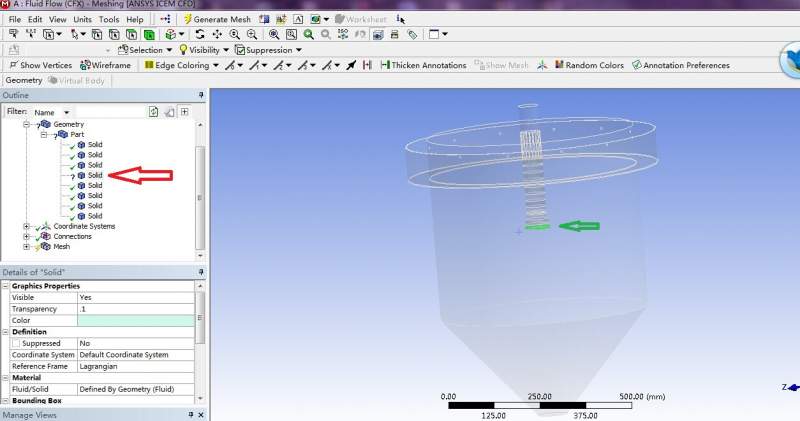Click the Tags label icon

[x=412, y=34]
